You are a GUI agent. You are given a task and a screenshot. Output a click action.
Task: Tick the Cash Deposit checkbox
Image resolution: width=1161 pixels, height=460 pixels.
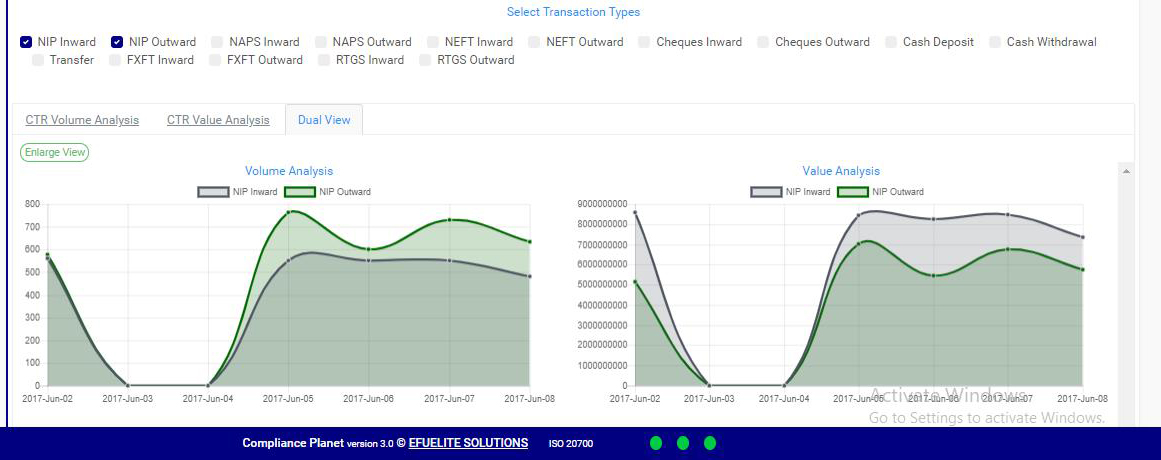coord(891,42)
